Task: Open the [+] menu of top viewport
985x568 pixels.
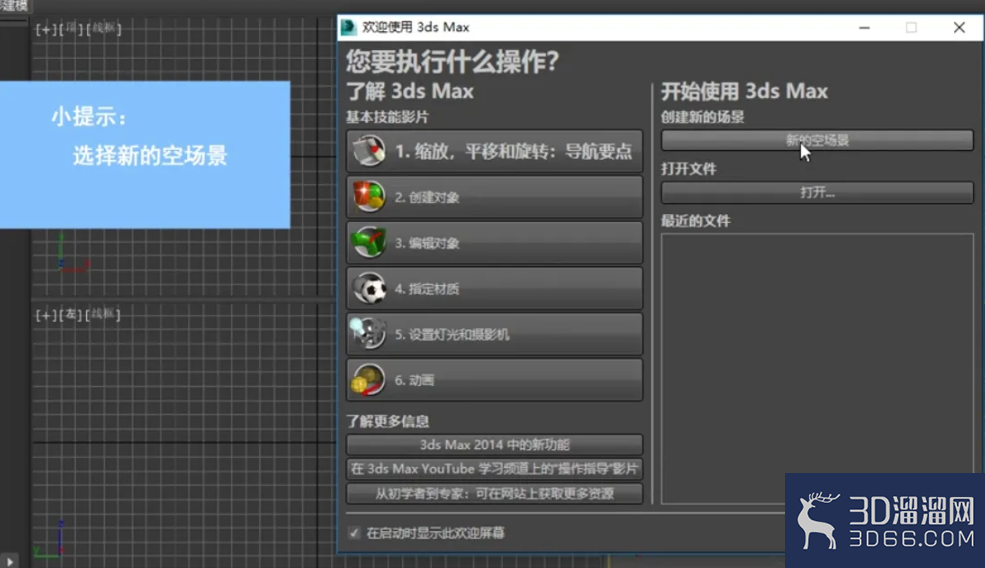Action: (x=45, y=29)
